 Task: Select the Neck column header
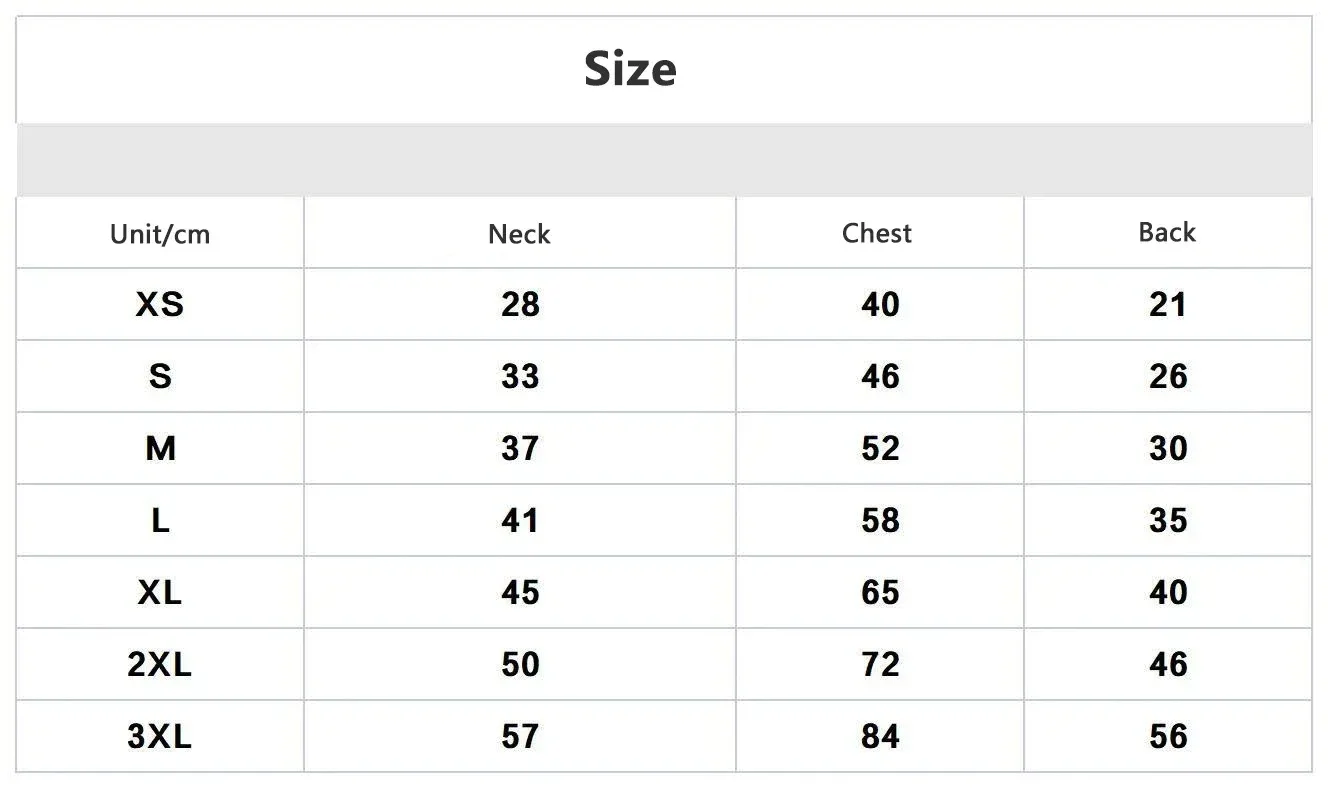[x=519, y=234]
